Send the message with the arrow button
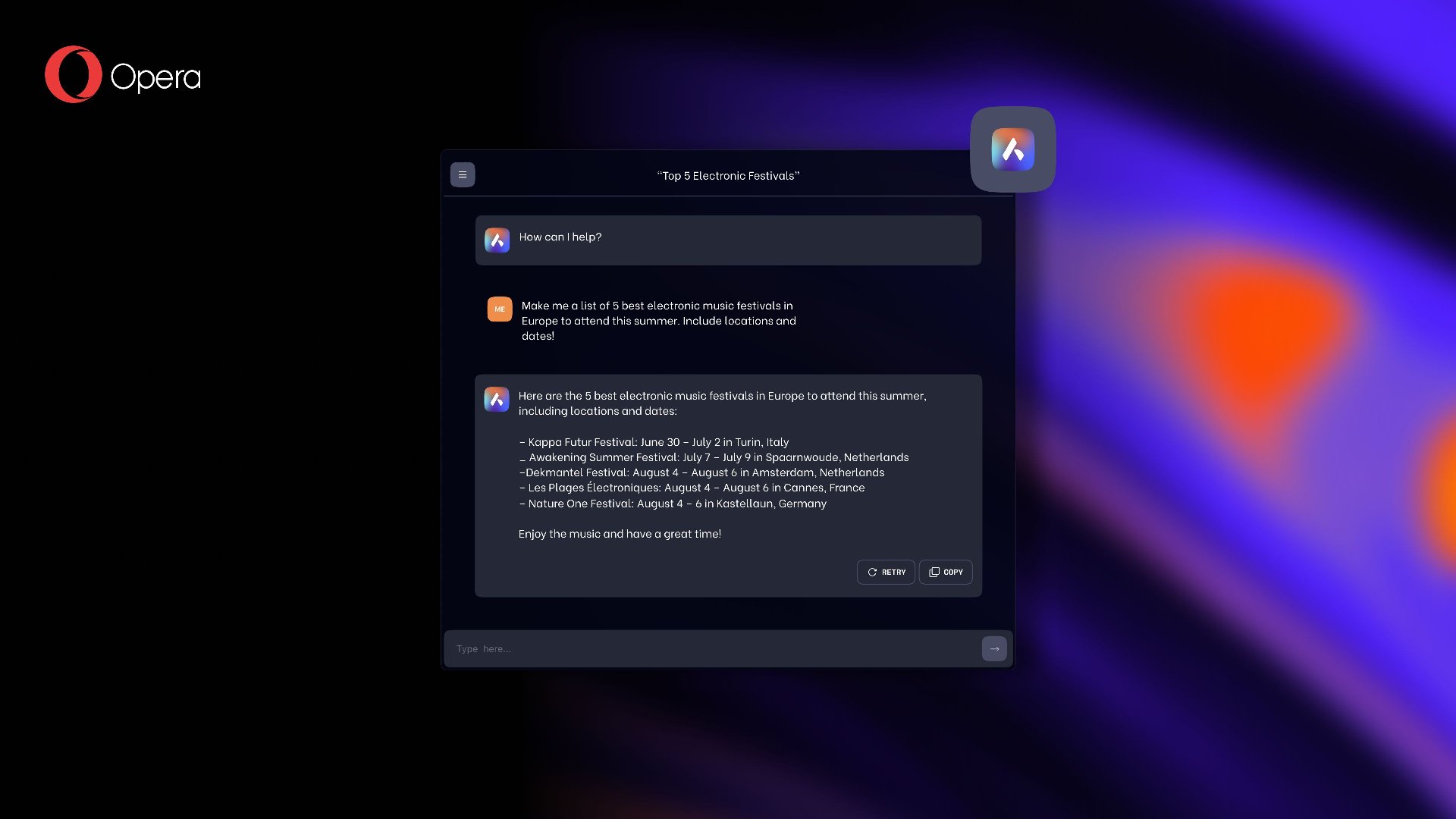The width and height of the screenshot is (1456, 819). (994, 649)
